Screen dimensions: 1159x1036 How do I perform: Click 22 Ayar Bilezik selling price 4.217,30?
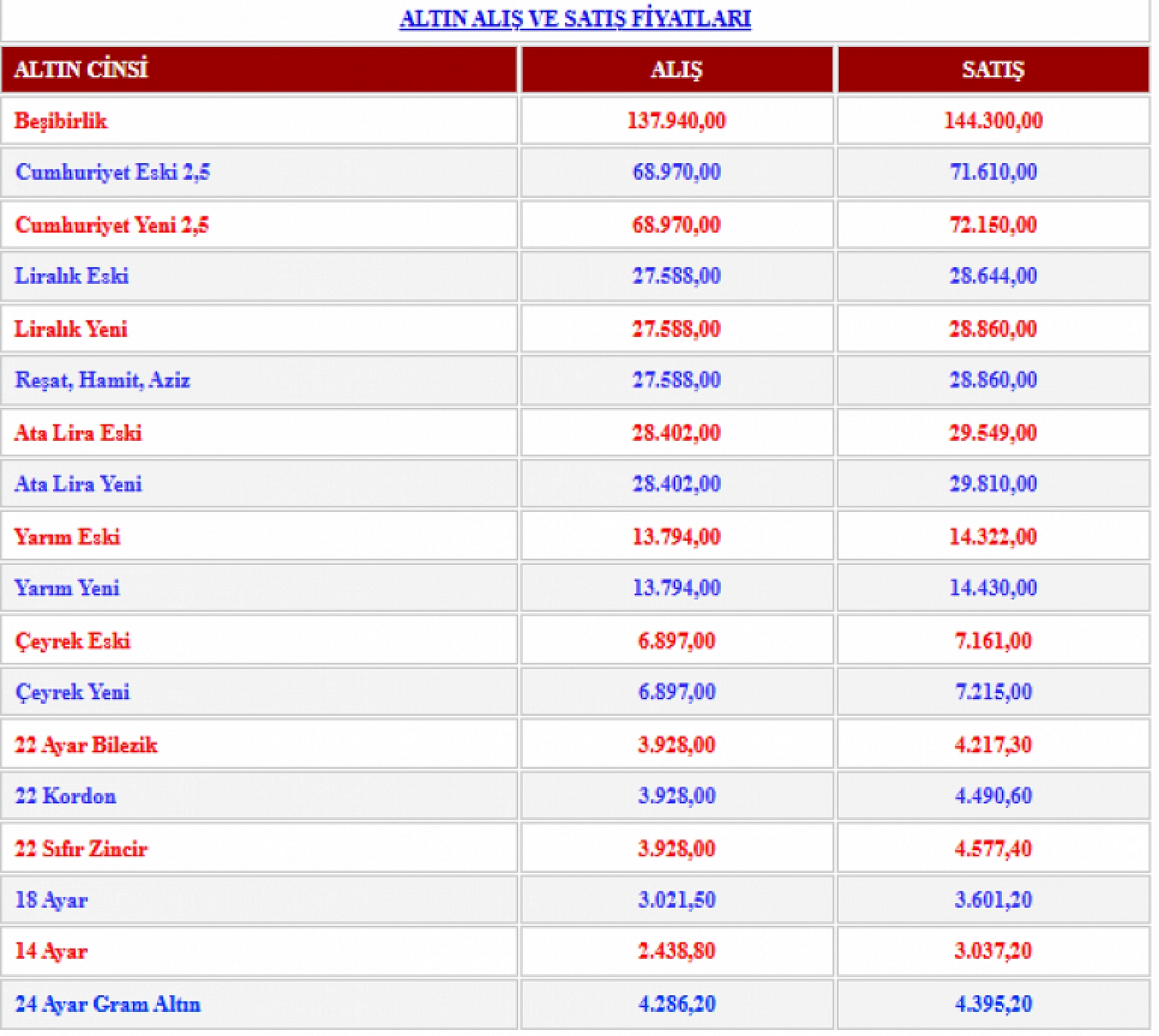click(992, 745)
